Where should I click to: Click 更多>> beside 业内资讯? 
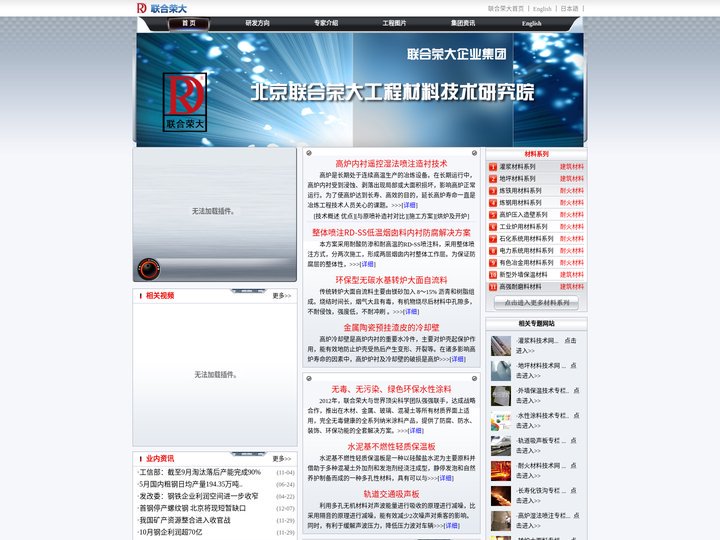281,459
